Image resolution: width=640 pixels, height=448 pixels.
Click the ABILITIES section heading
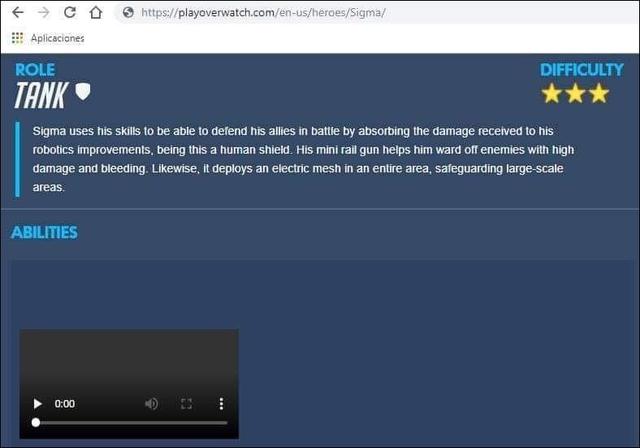click(x=44, y=233)
